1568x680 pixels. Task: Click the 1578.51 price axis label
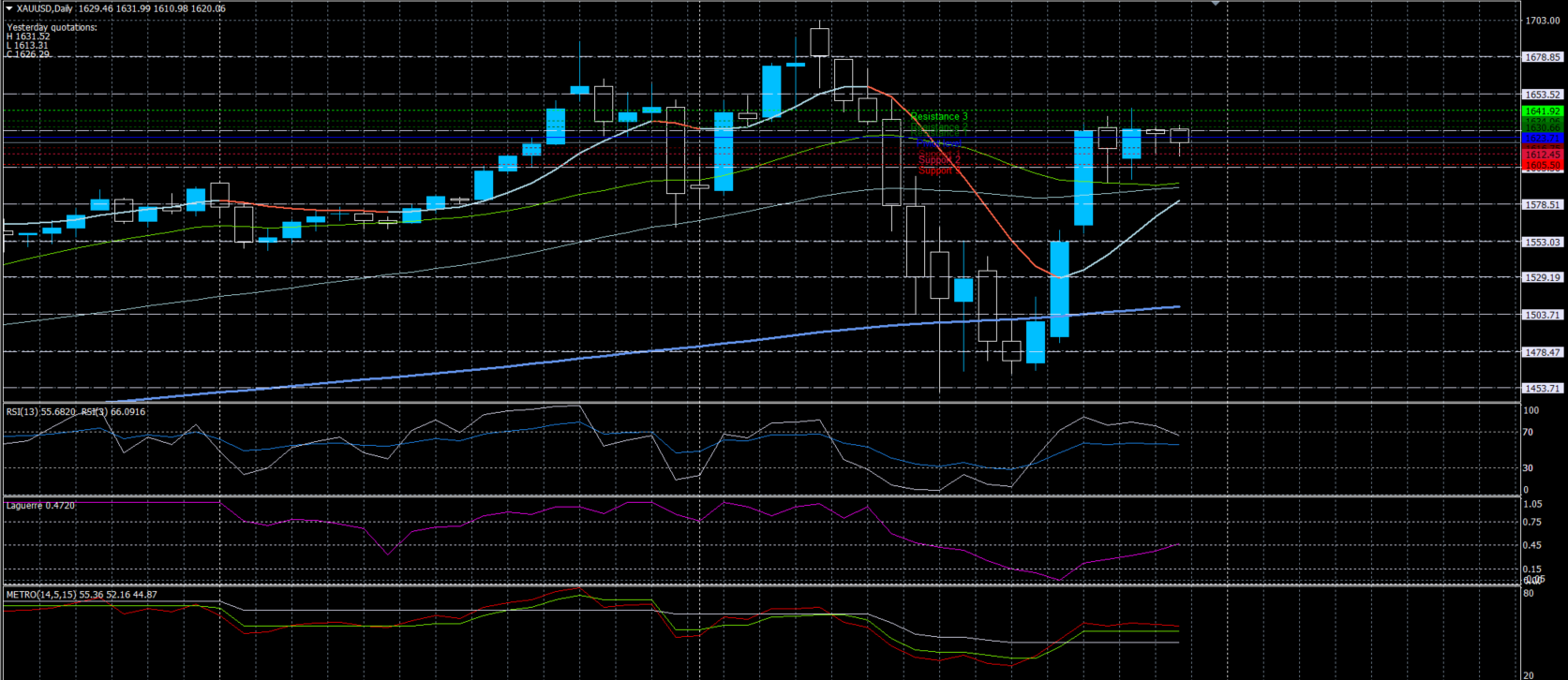[1543, 204]
